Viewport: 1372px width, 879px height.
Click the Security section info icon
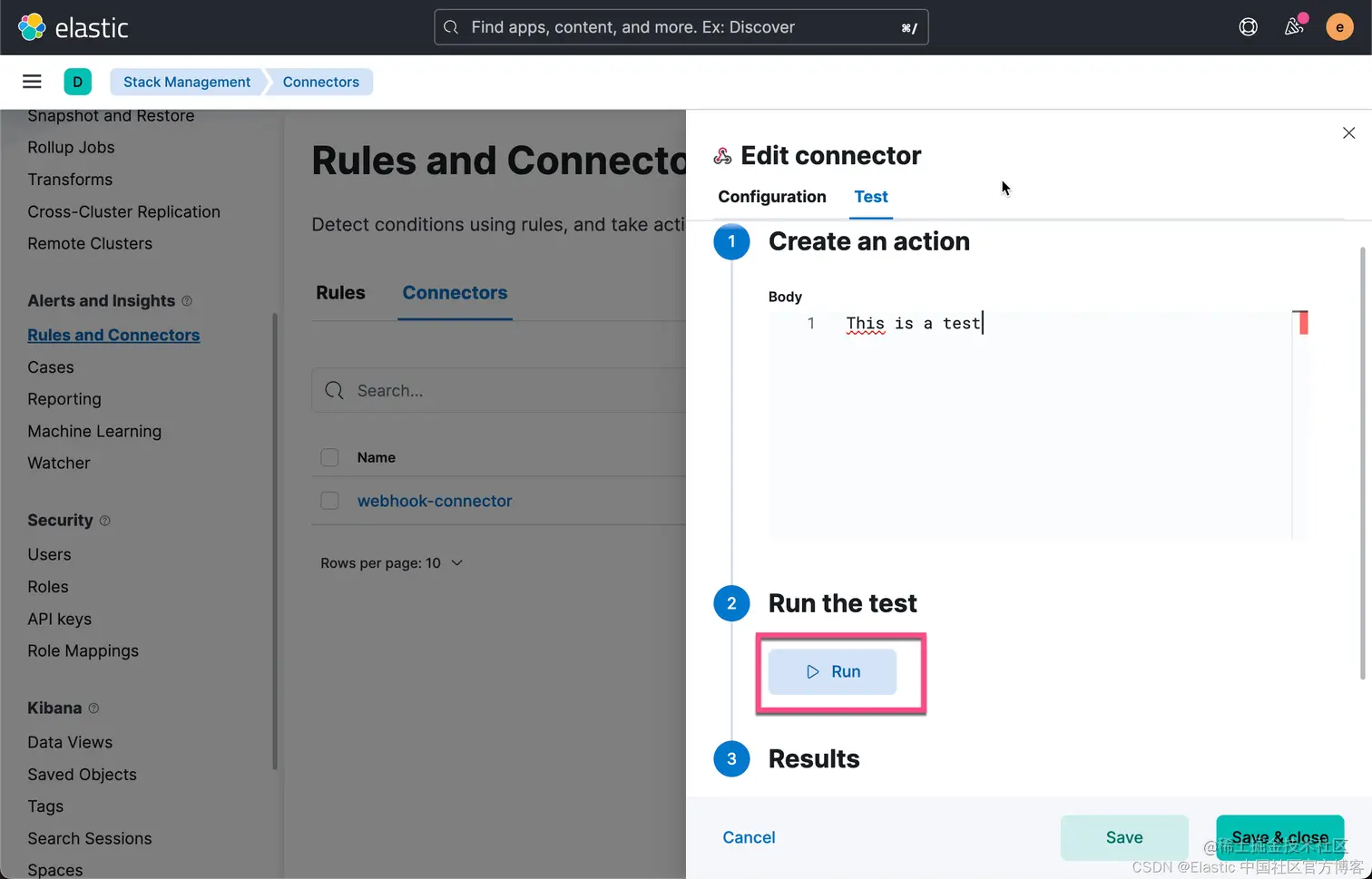point(104,521)
